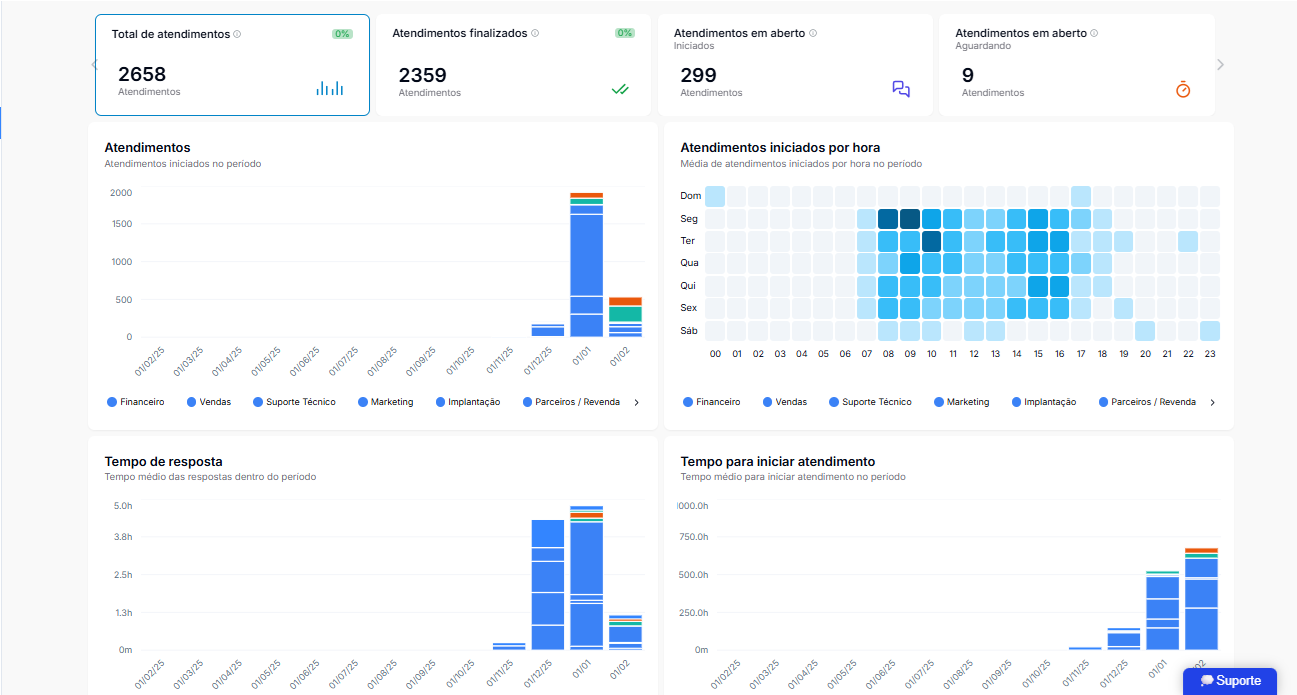Image resolution: width=1297 pixels, height=695 pixels.
Task: Click the stopwatch icon in Aguardando card
Action: [1183, 89]
